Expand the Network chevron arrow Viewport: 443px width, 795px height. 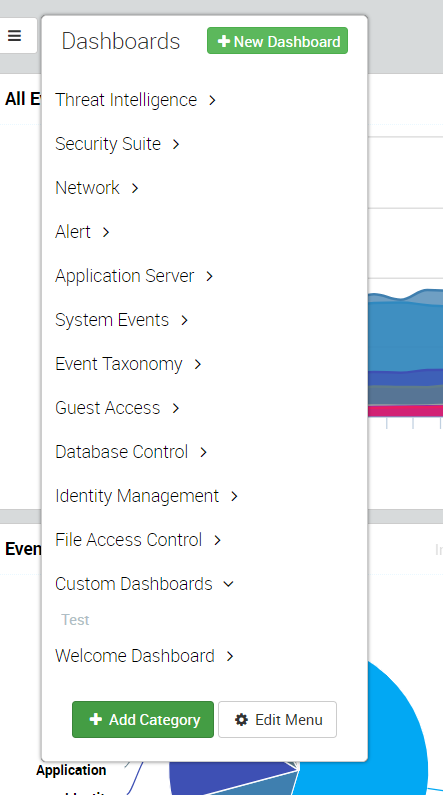coord(134,189)
